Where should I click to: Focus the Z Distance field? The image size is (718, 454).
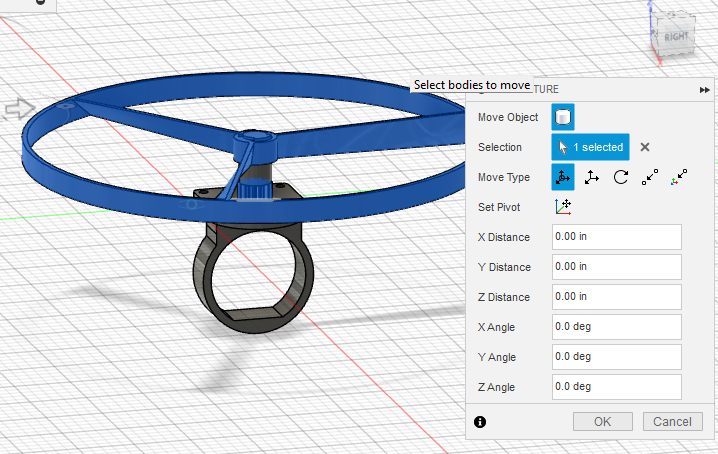tap(616, 297)
